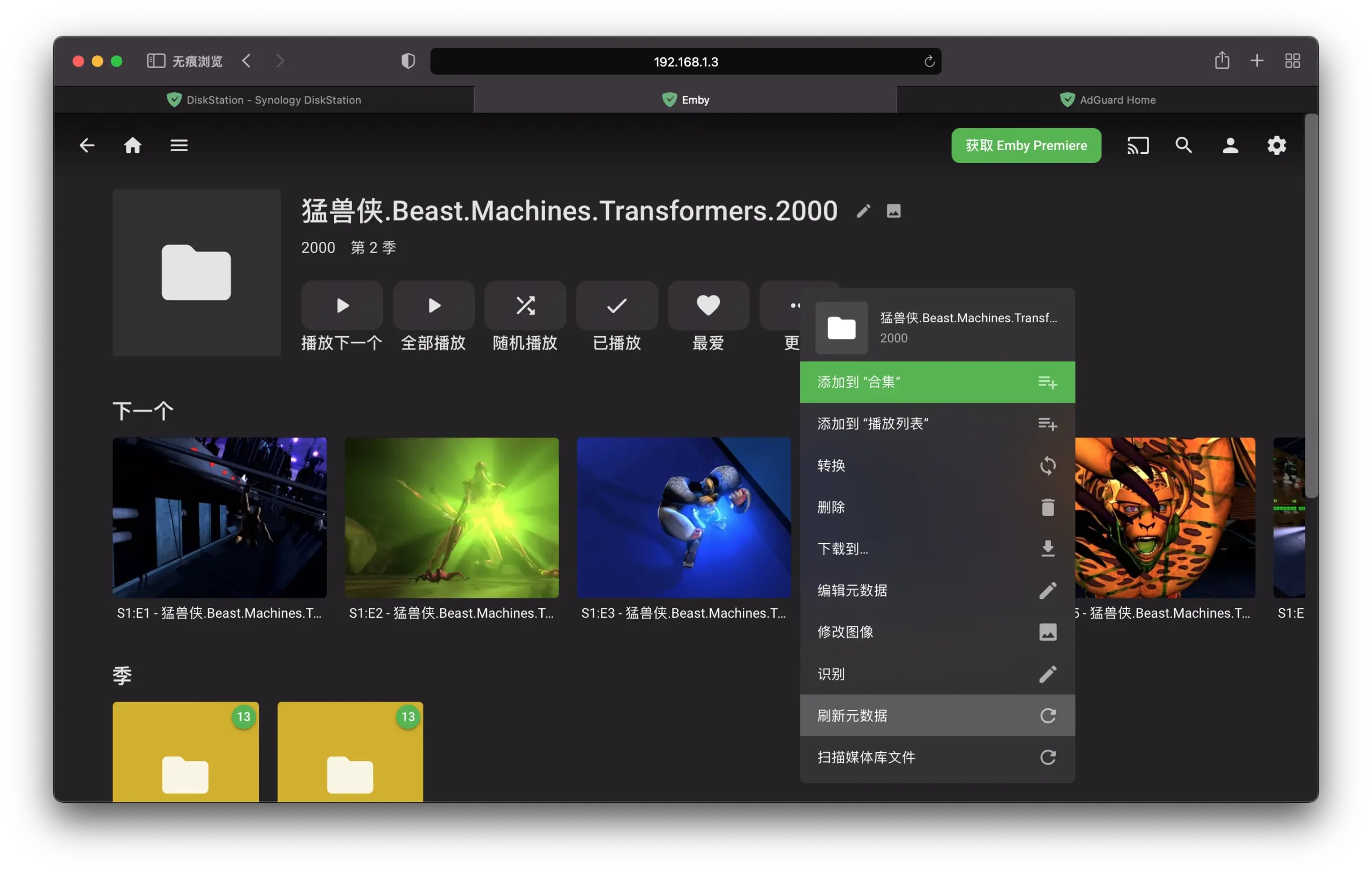Switch to DiskStation Synology tab
Image resolution: width=1372 pixels, height=873 pixels.
[264, 100]
